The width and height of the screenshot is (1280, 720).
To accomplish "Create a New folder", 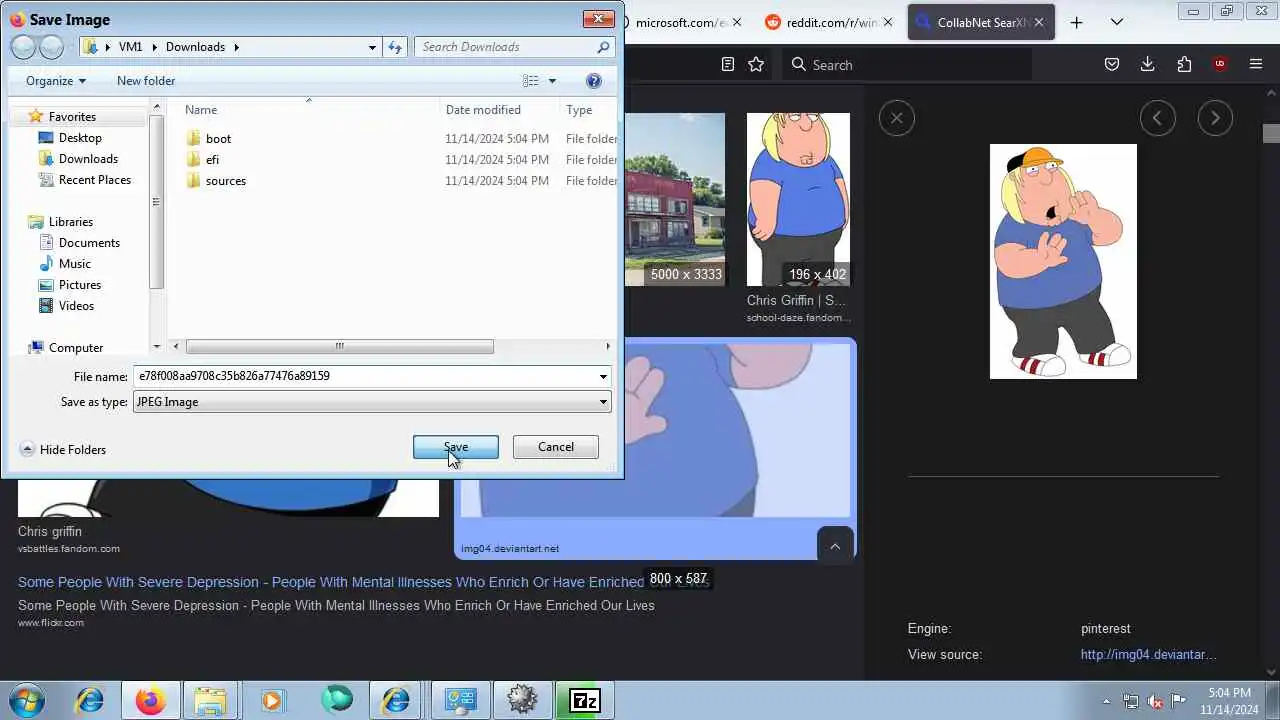I will coord(146,81).
